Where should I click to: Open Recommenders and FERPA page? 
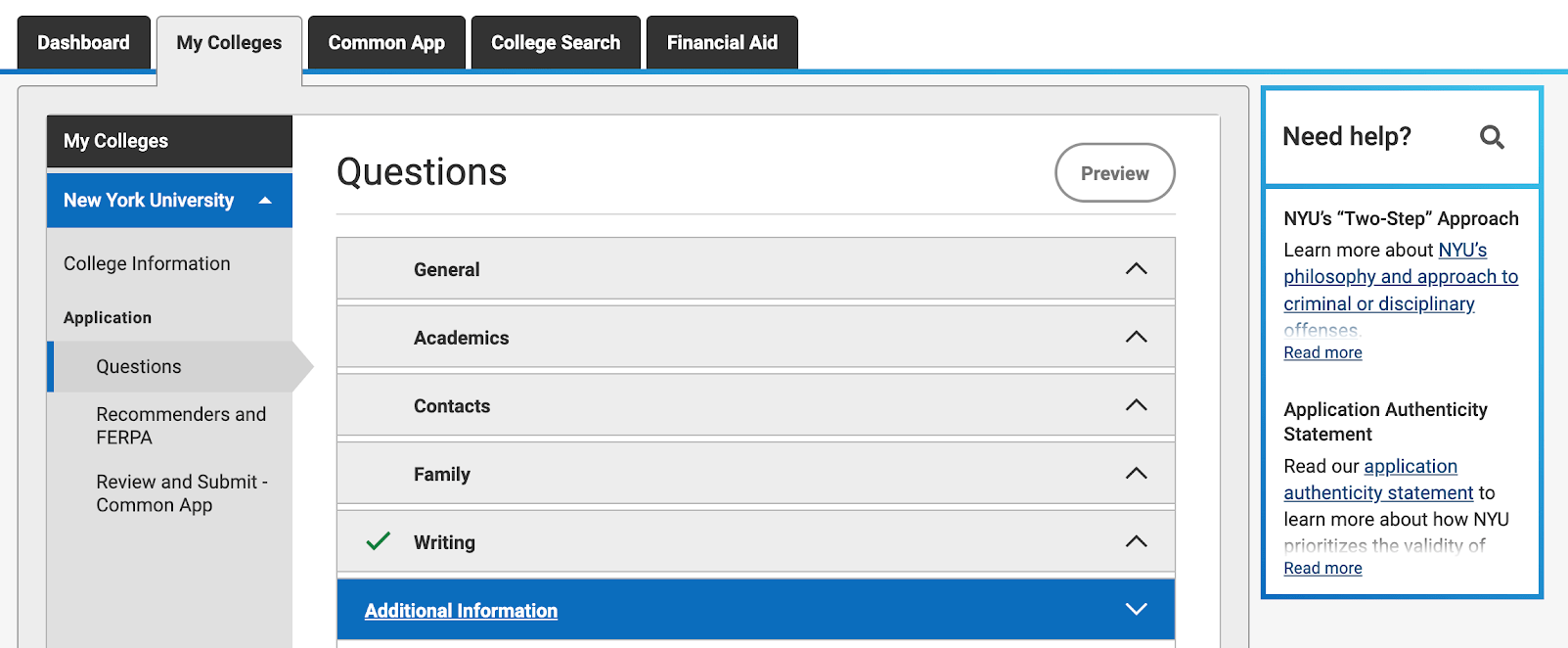[x=181, y=426]
